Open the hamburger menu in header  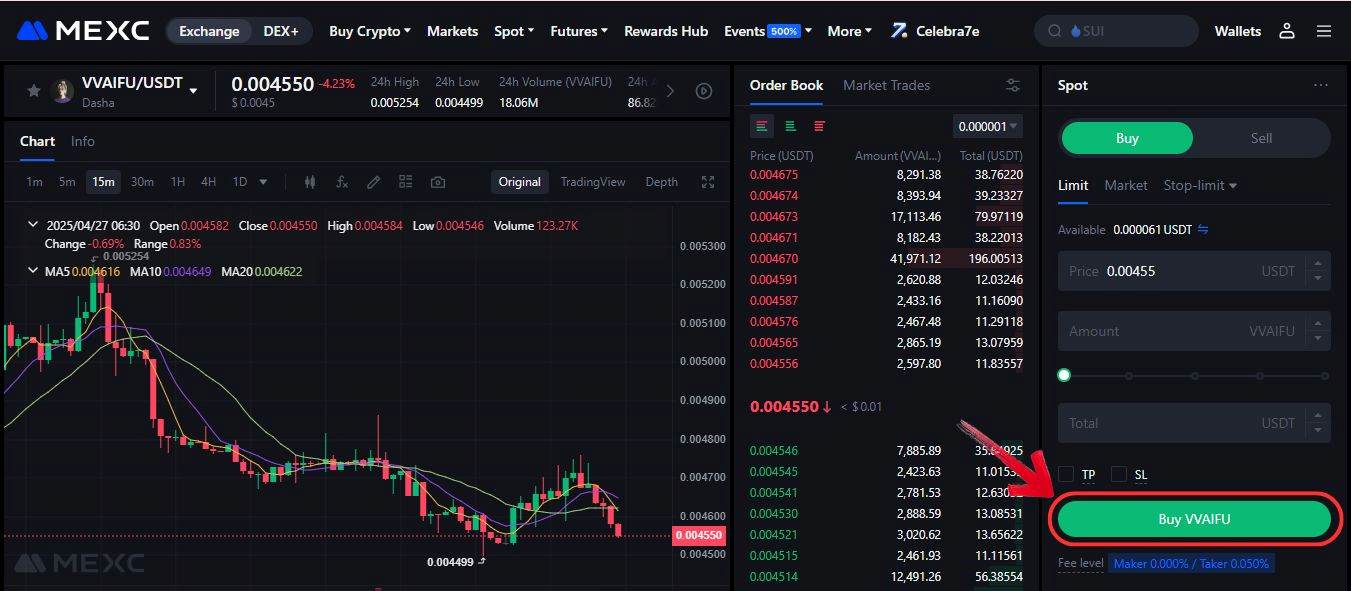pos(1324,31)
